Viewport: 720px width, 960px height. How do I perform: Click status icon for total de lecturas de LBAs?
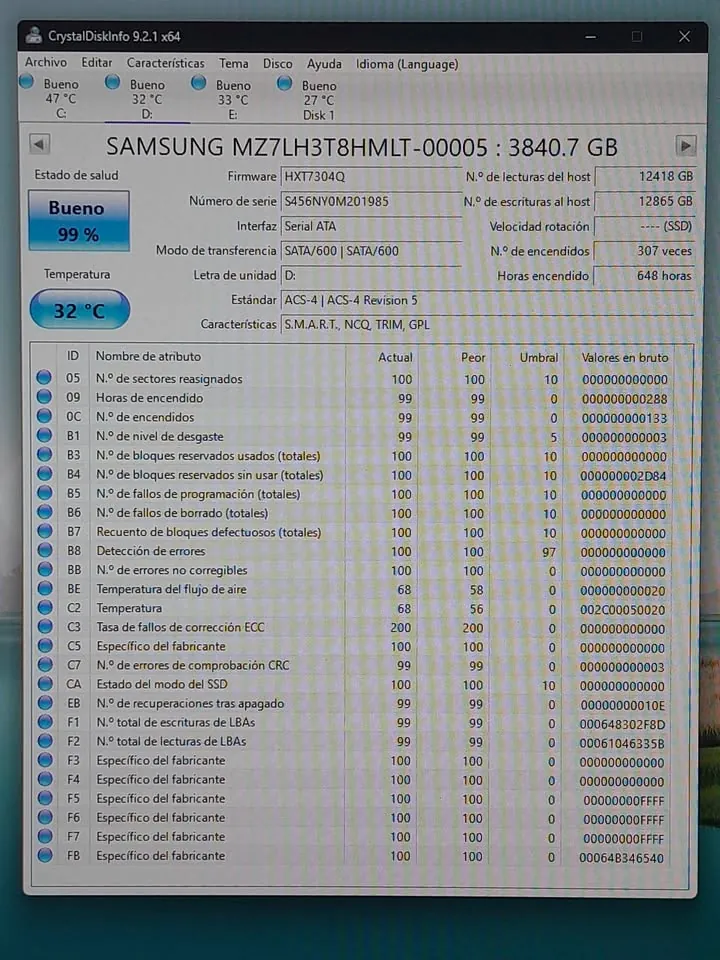[x=44, y=740]
